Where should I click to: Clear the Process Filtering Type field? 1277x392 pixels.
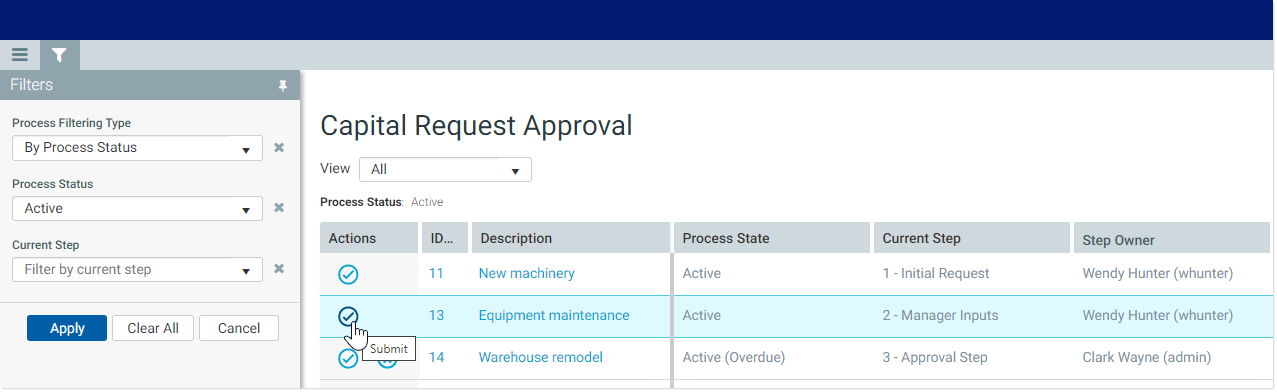pos(279,148)
